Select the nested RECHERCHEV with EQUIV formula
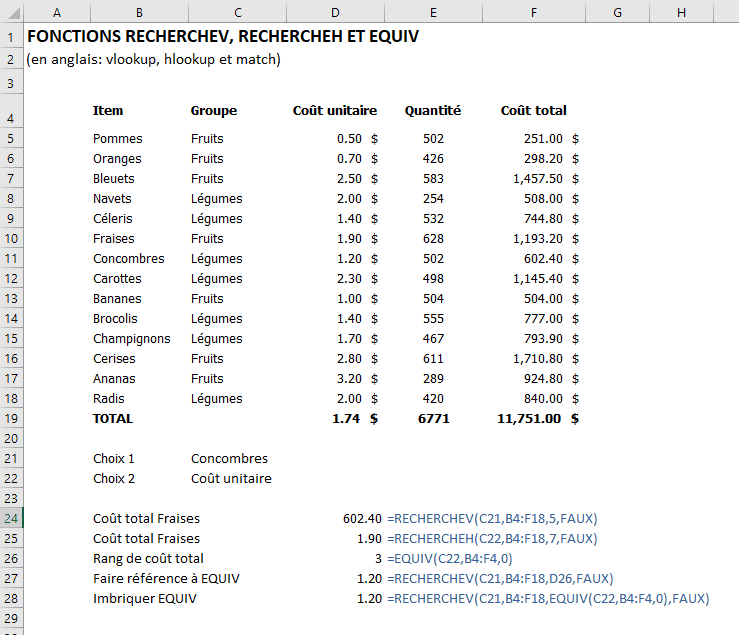Image resolution: width=739 pixels, height=635 pixels. tap(549, 599)
